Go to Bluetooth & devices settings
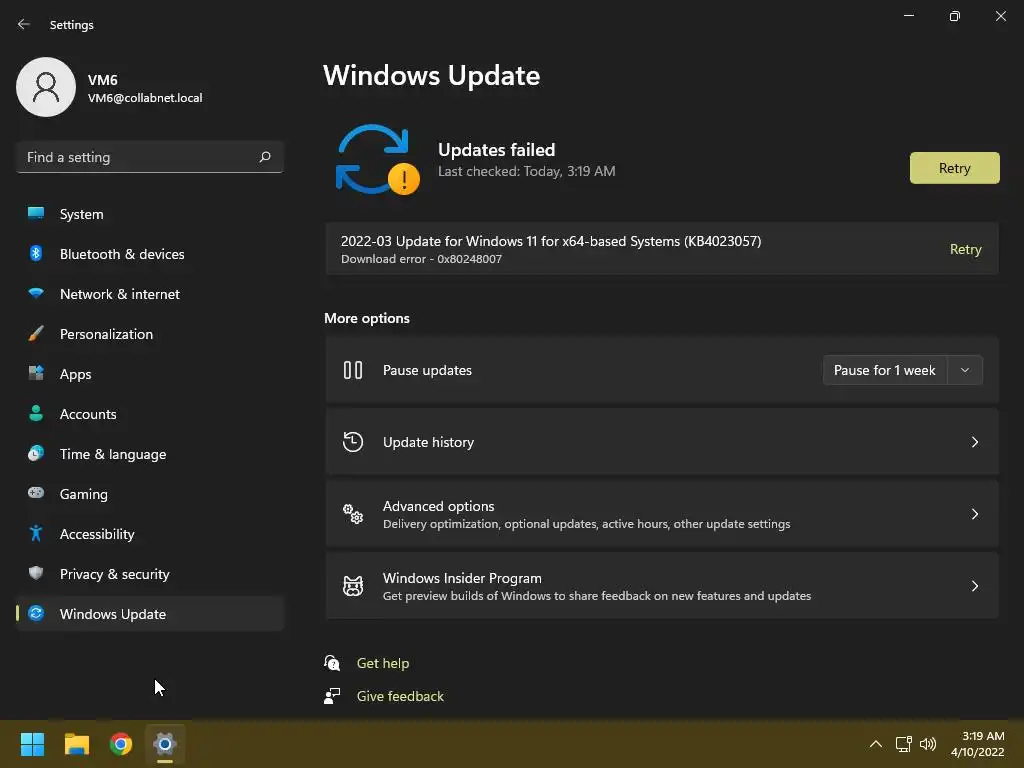This screenshot has height=768, width=1024. point(150,253)
